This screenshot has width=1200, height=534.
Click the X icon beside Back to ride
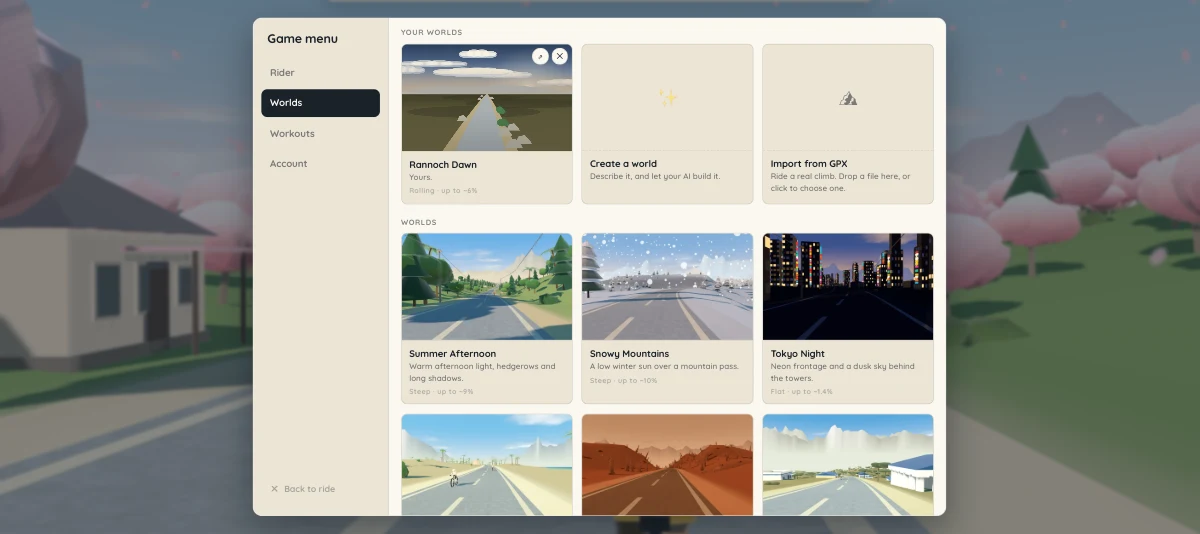pos(274,489)
